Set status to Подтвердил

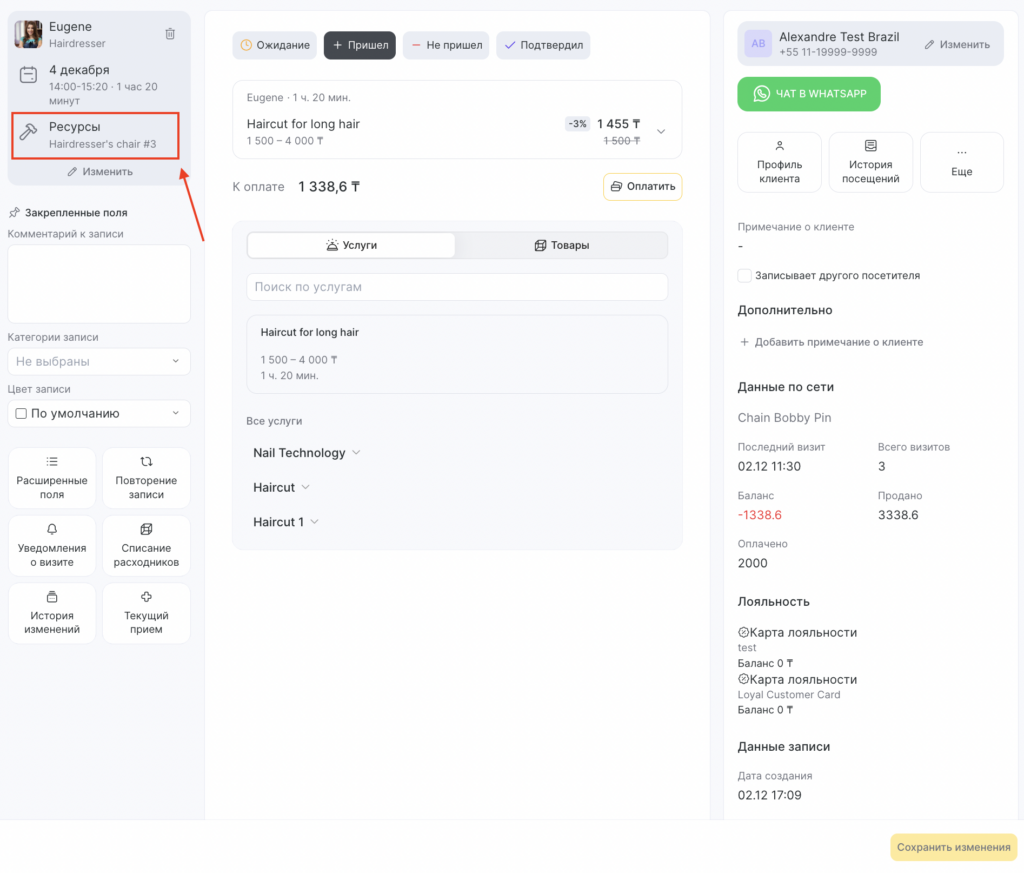point(543,45)
